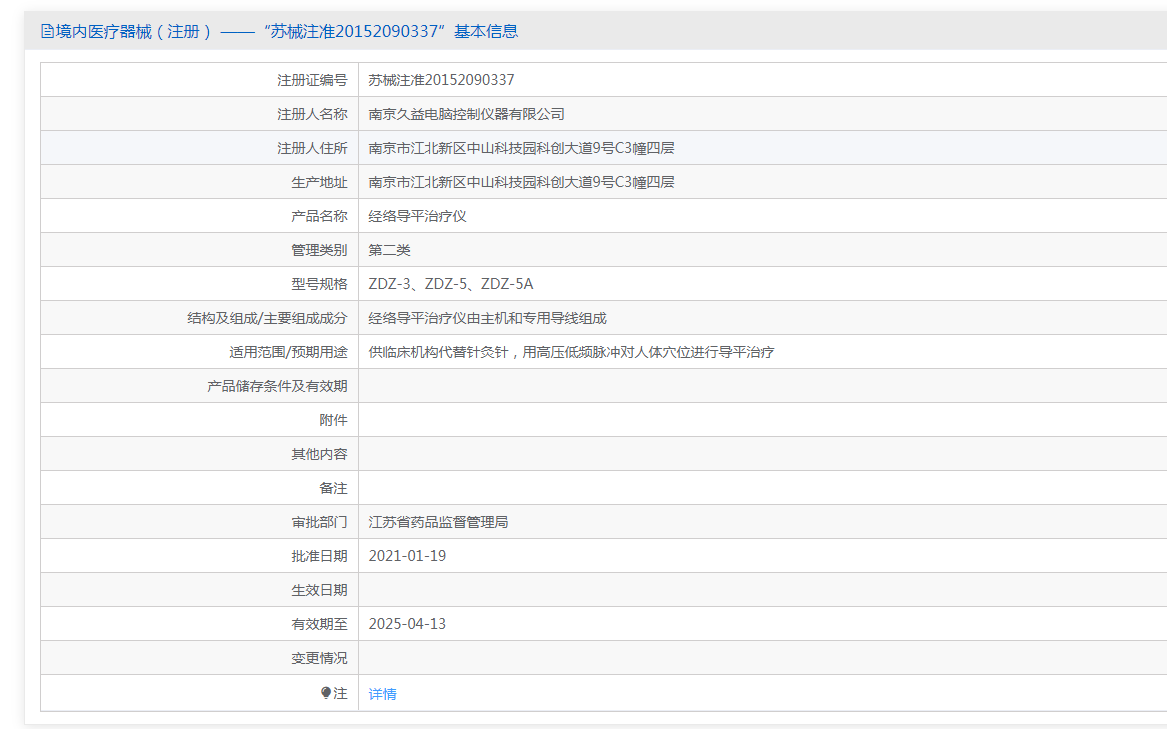
Task: Select company name 南京久益电脑控制仪器有限公司
Action: 467,114
